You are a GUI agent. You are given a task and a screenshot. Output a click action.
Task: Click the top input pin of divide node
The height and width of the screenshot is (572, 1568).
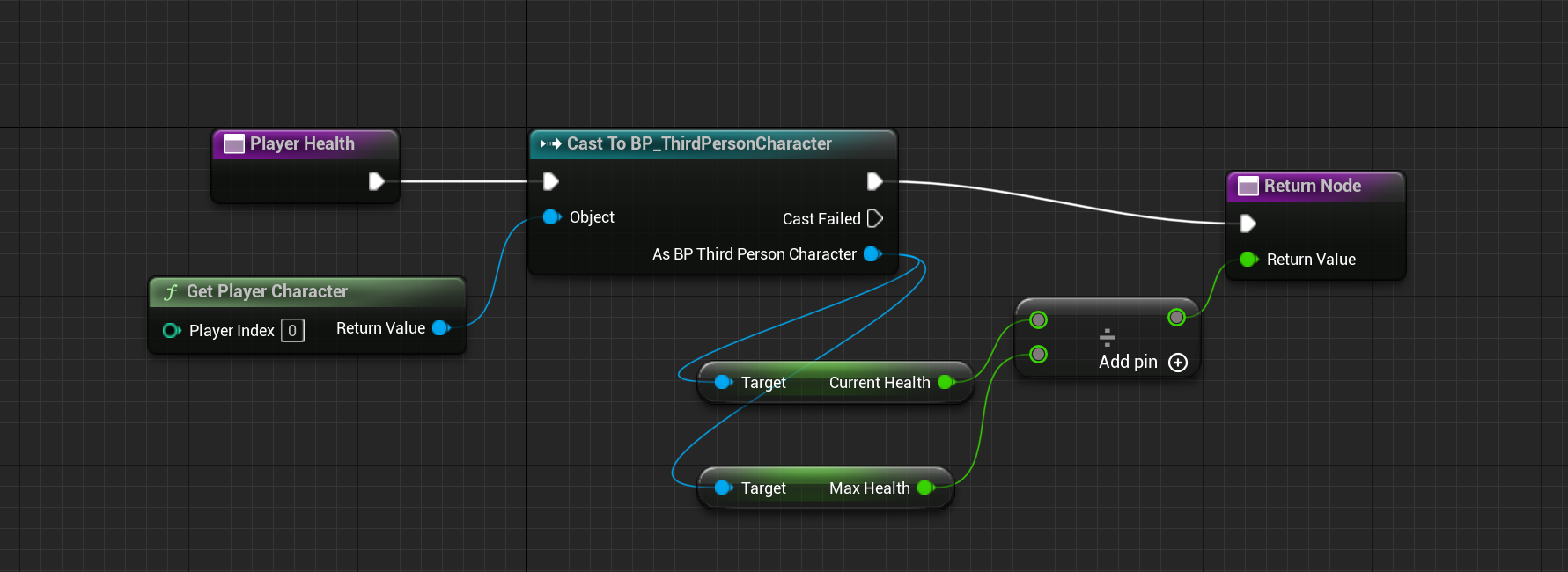(x=1039, y=319)
